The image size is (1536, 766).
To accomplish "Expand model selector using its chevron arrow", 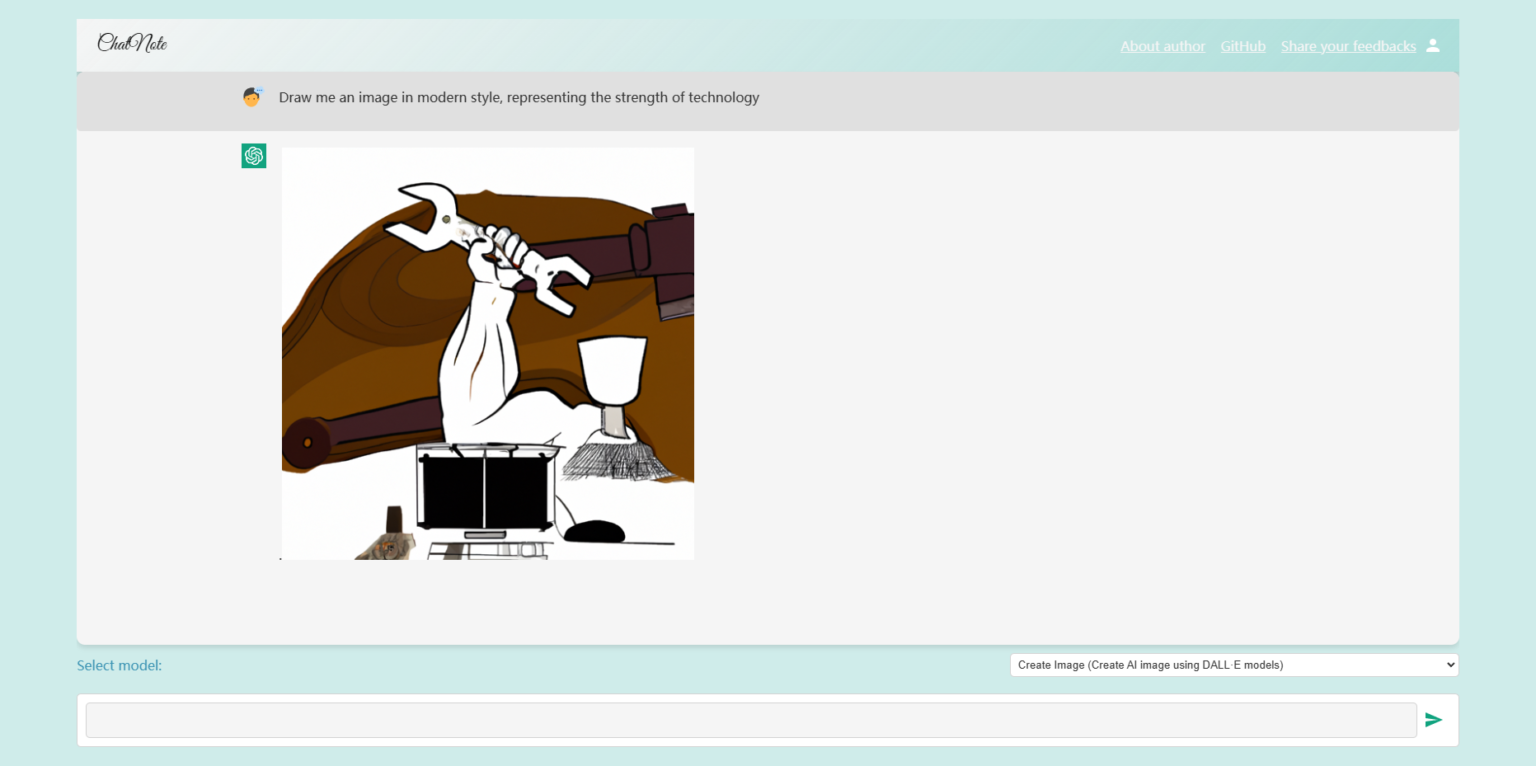I will 1449,665.
